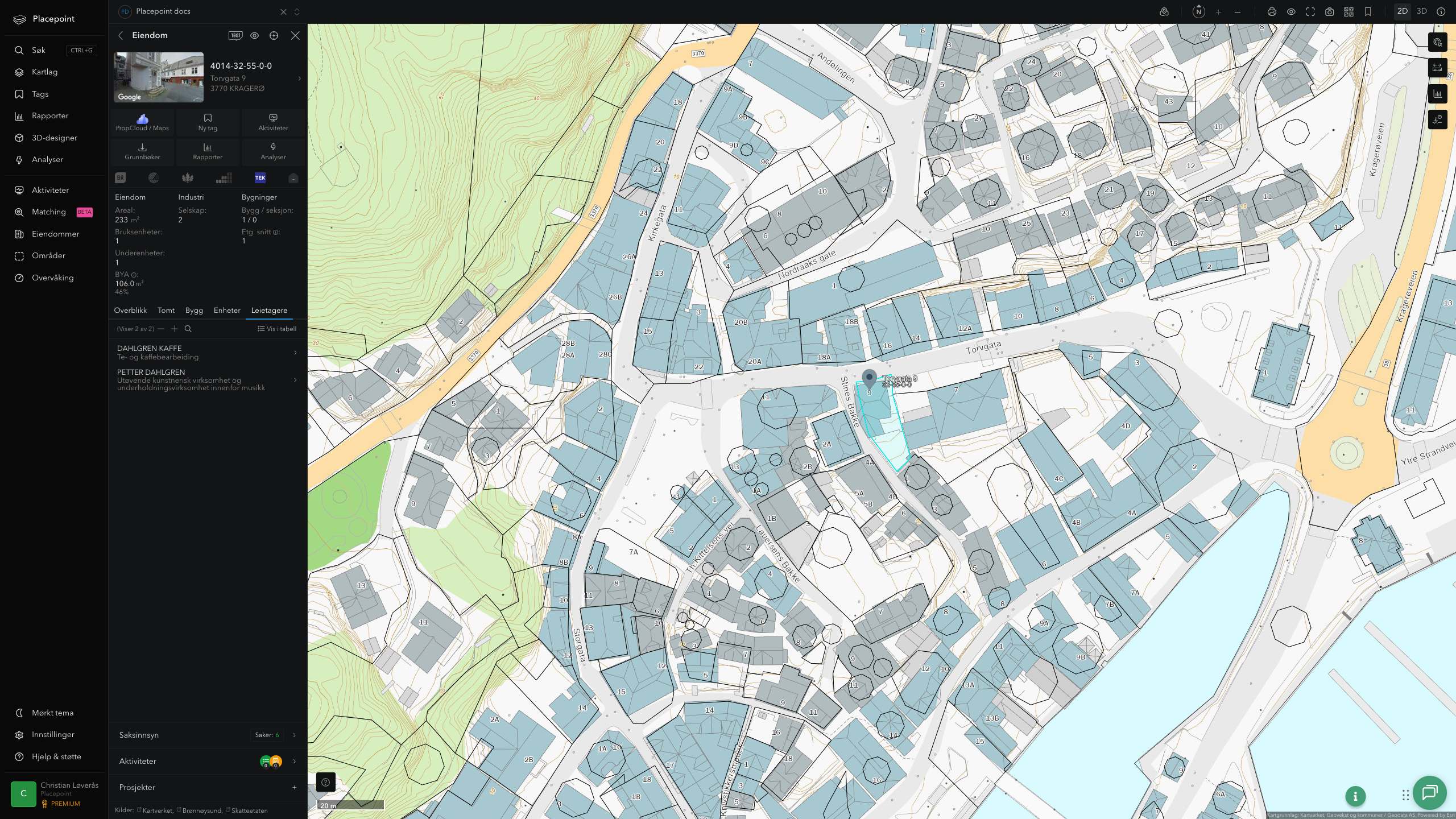The width and height of the screenshot is (1456, 819).
Task: Expand Torvgata 9 address details chevron
Action: point(300,78)
